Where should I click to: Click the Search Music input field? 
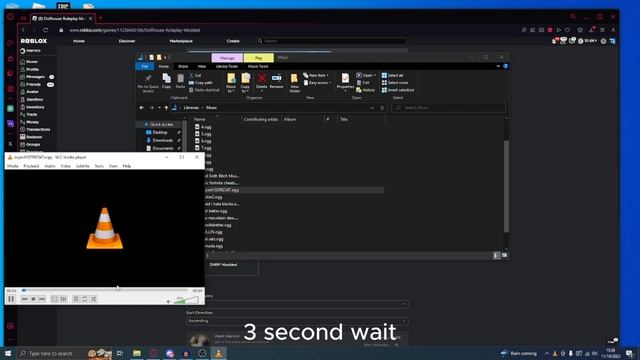coord(448,108)
